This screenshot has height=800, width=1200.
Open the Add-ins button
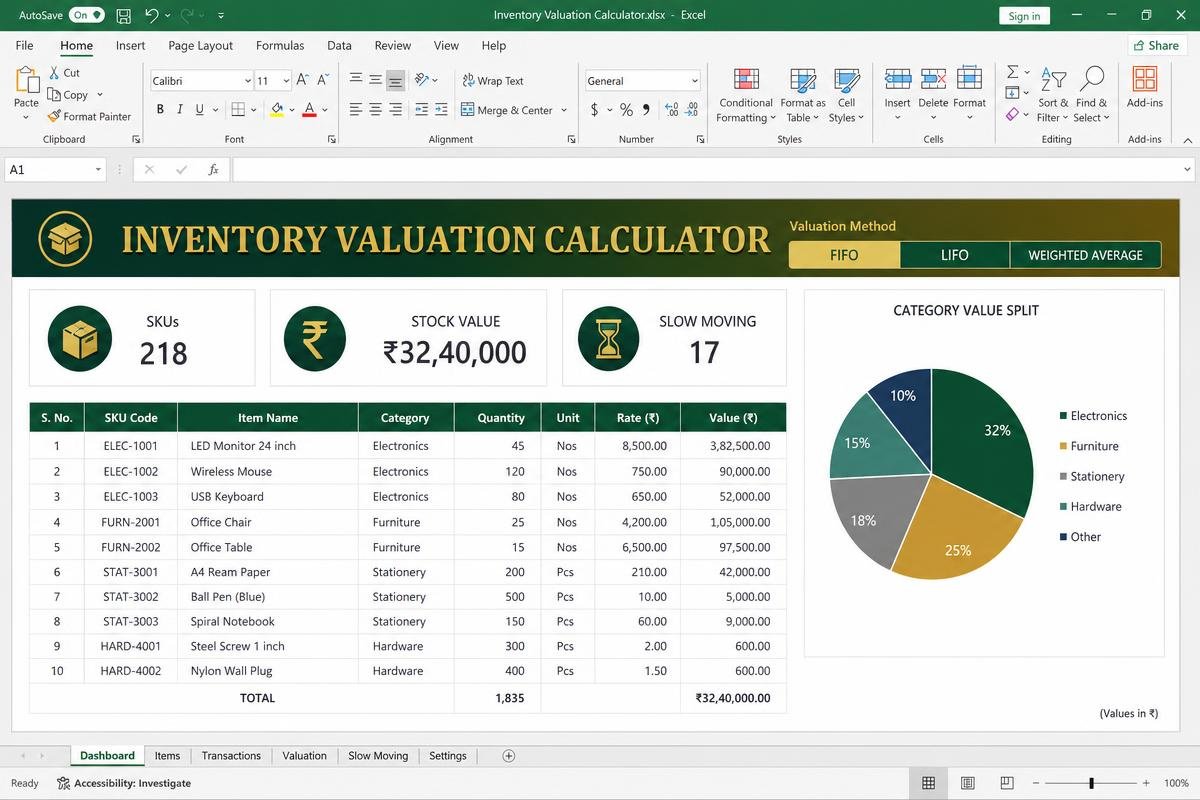(x=1145, y=87)
